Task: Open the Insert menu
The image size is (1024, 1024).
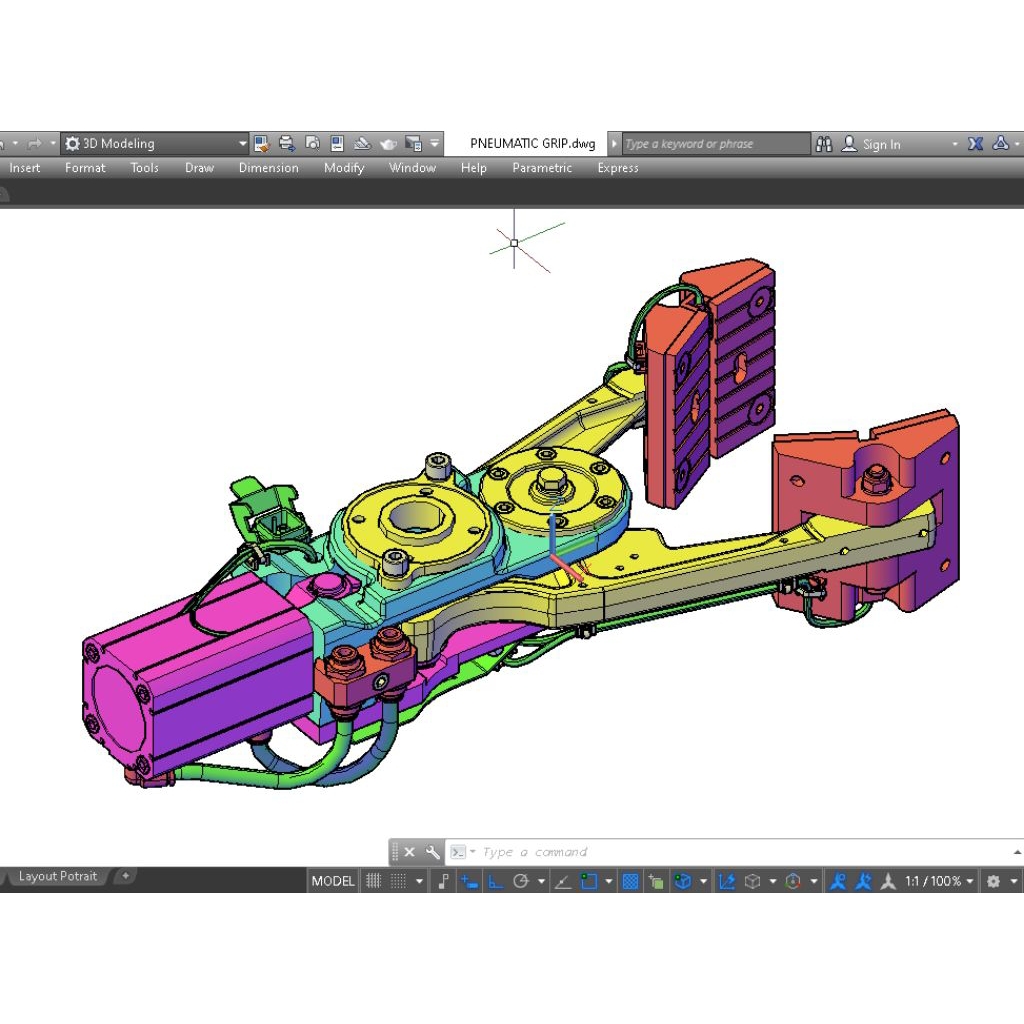Action: [x=25, y=168]
